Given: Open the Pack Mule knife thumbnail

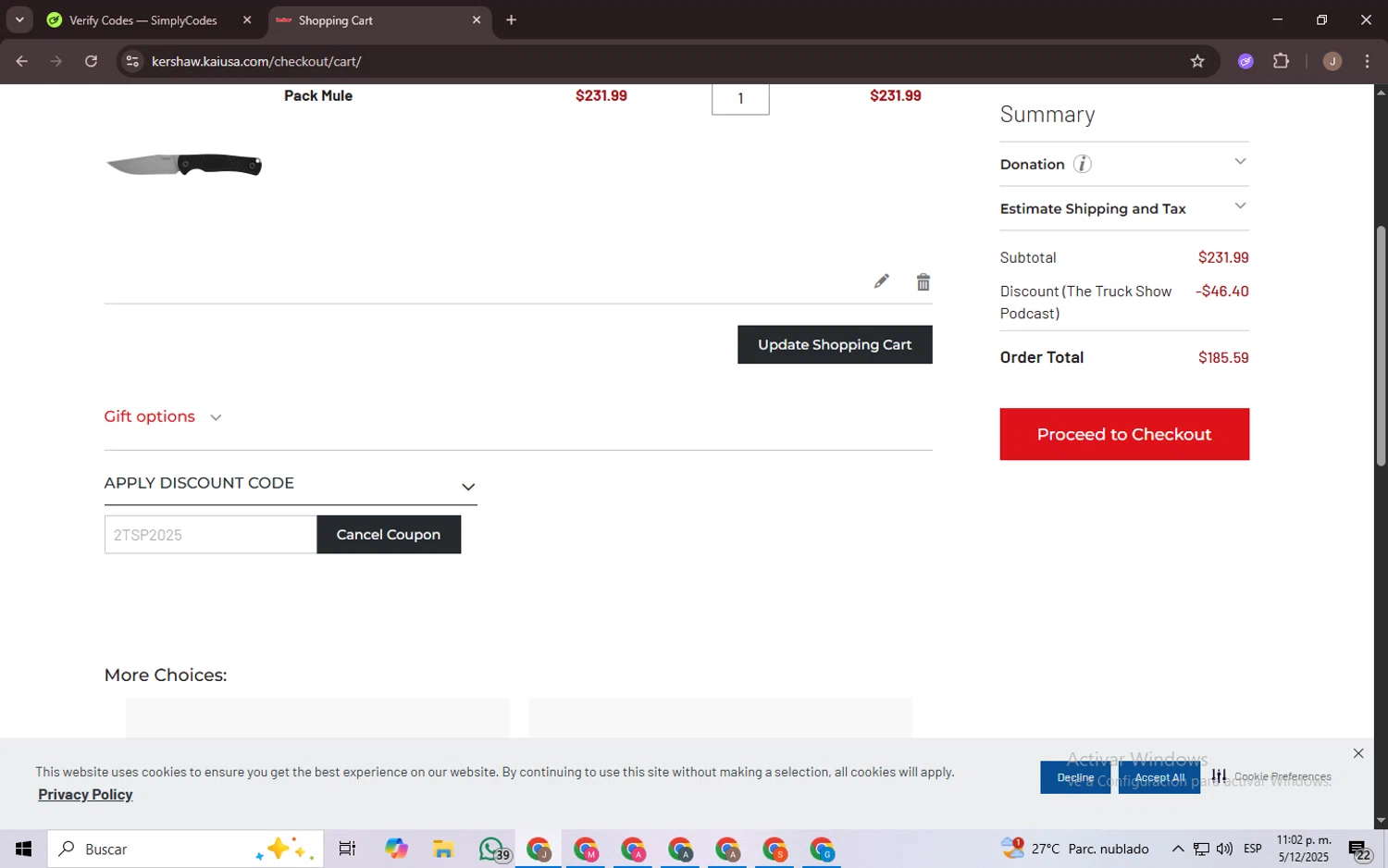Looking at the screenshot, I should 184,165.
